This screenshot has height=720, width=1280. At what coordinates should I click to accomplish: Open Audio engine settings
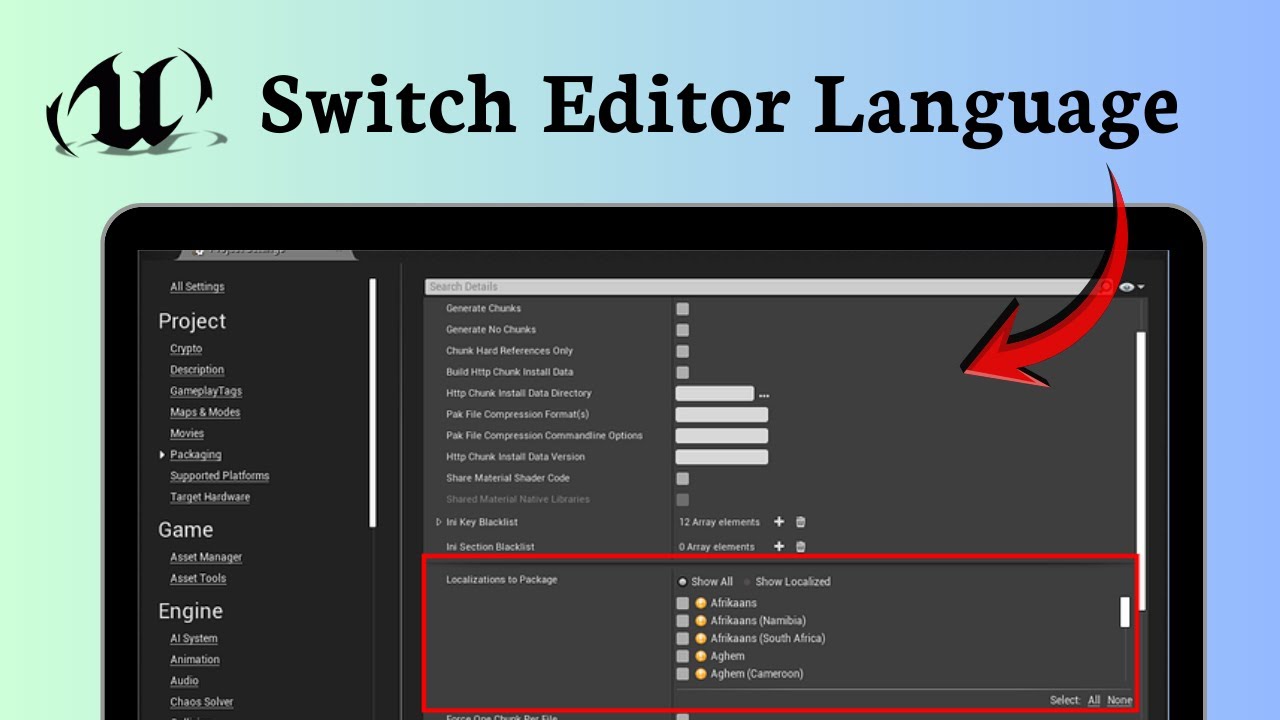point(184,681)
